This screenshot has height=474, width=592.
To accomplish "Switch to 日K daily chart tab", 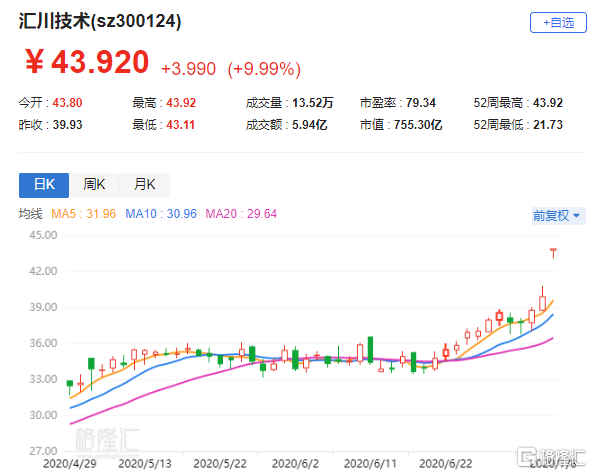I will point(44,185).
